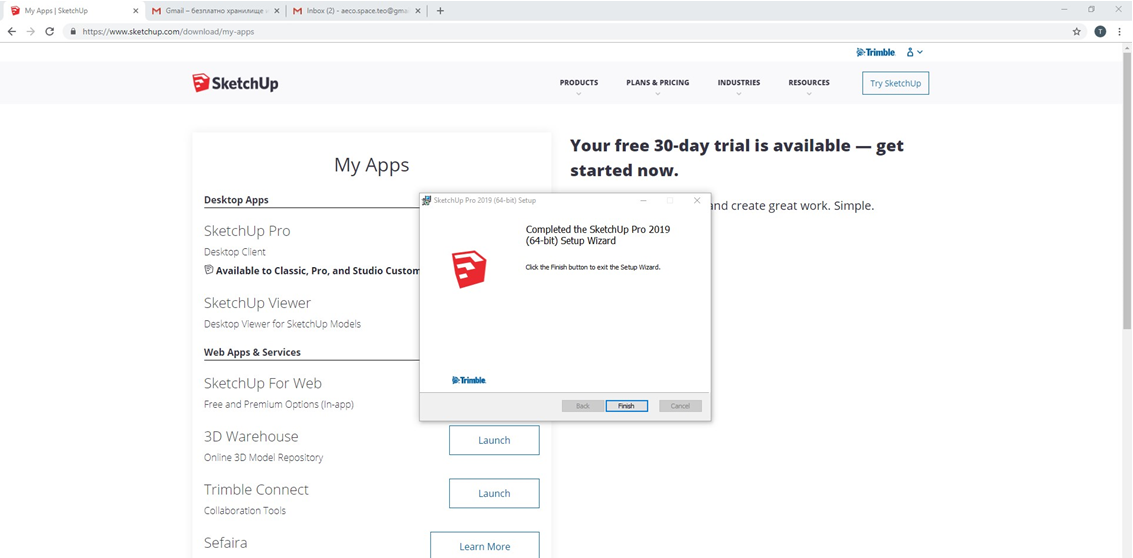Click the Desktop Apps section label

coord(236,200)
